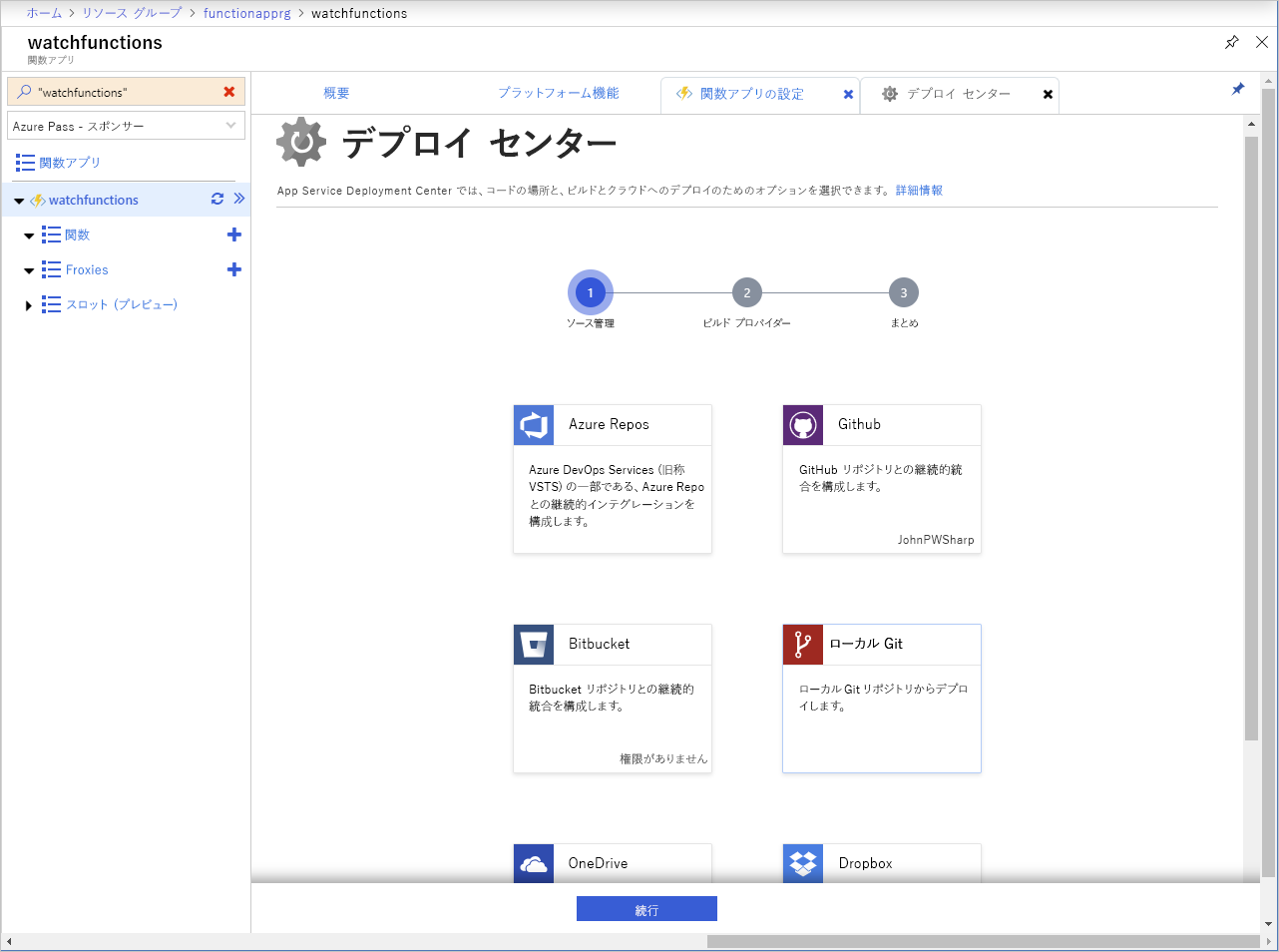The height and width of the screenshot is (952, 1279).
Task: Click the pin icon in the blade header
Action: [1232, 42]
